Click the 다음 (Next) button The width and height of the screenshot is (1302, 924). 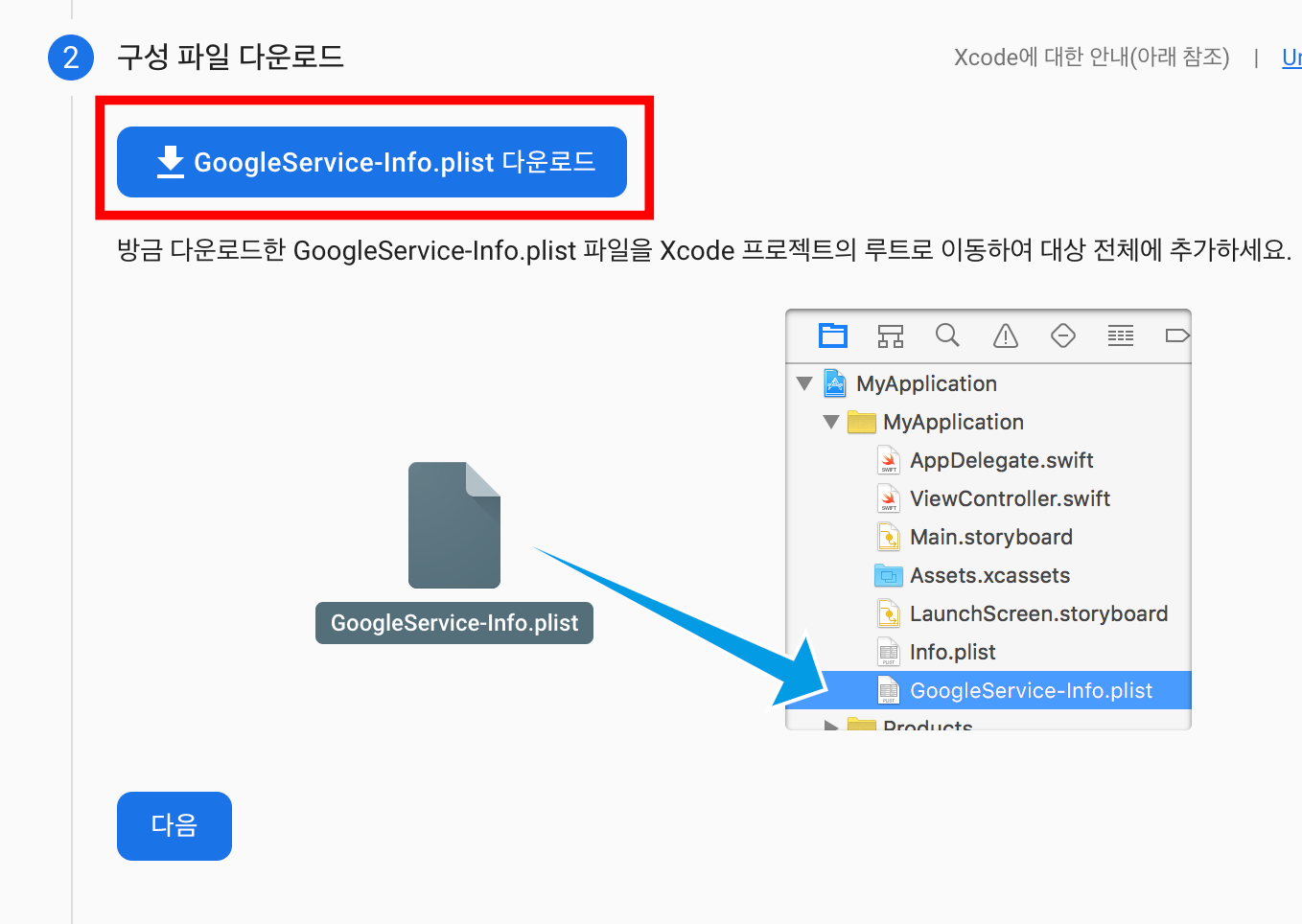pyautogui.click(x=174, y=825)
